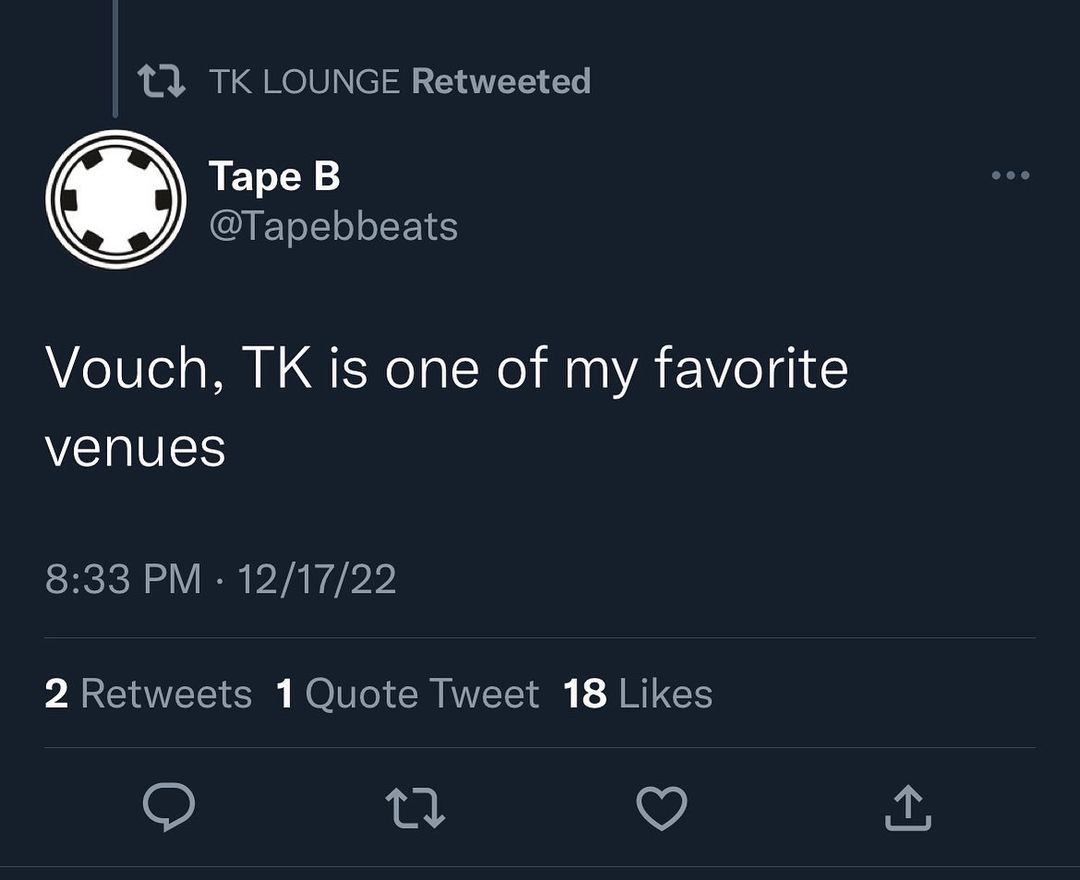View the 2 Retweets list
Image resolution: width=1080 pixels, height=880 pixels.
tap(148, 693)
